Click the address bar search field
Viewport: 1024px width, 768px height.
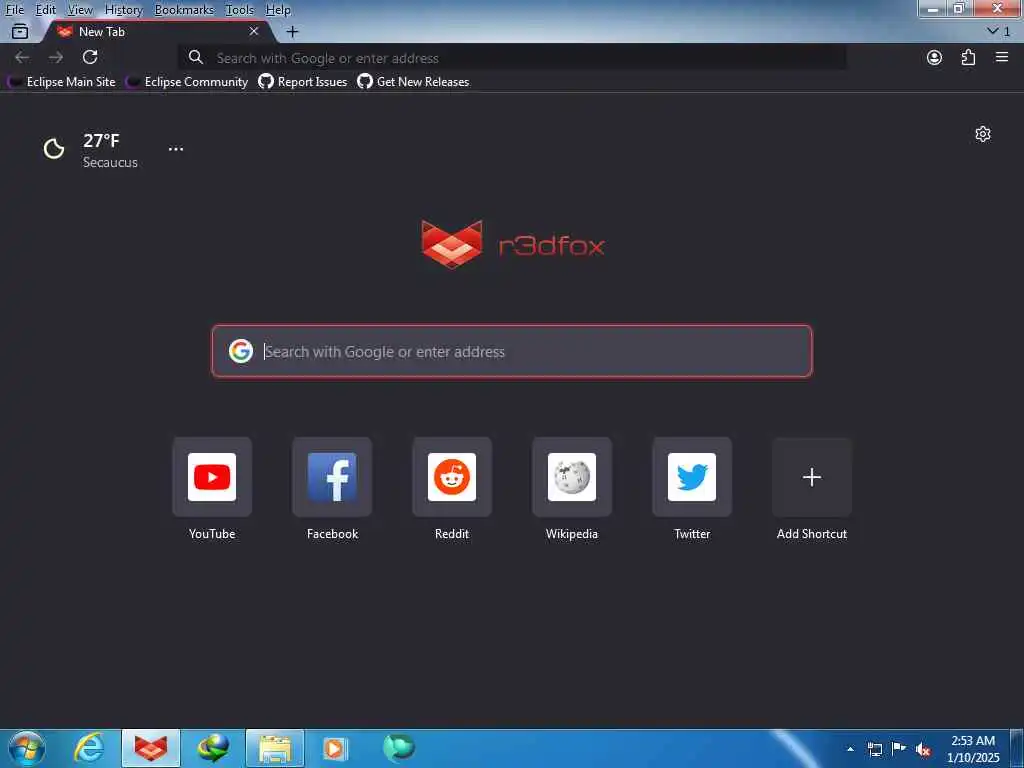[513, 57]
